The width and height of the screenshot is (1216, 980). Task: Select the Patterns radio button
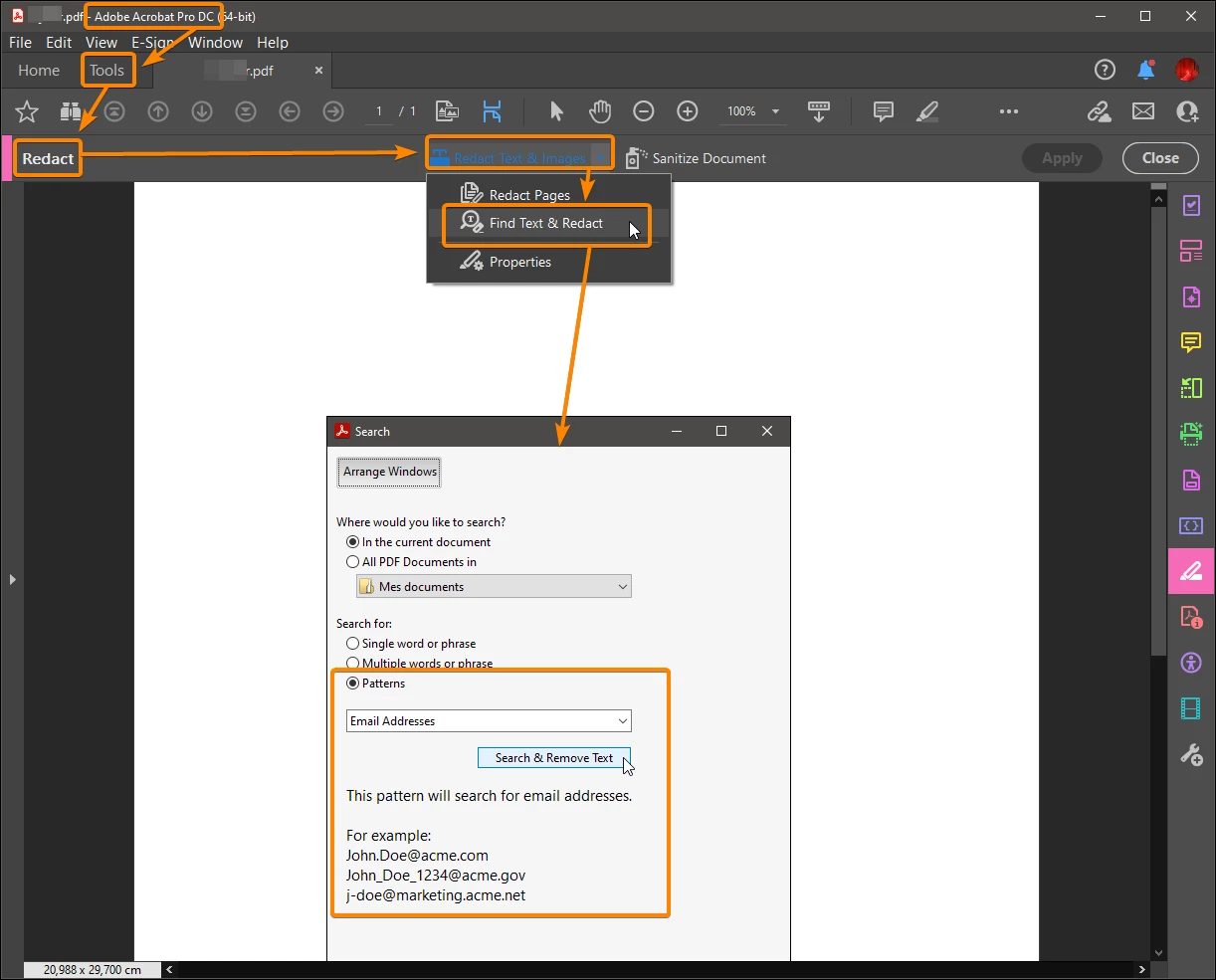(352, 684)
